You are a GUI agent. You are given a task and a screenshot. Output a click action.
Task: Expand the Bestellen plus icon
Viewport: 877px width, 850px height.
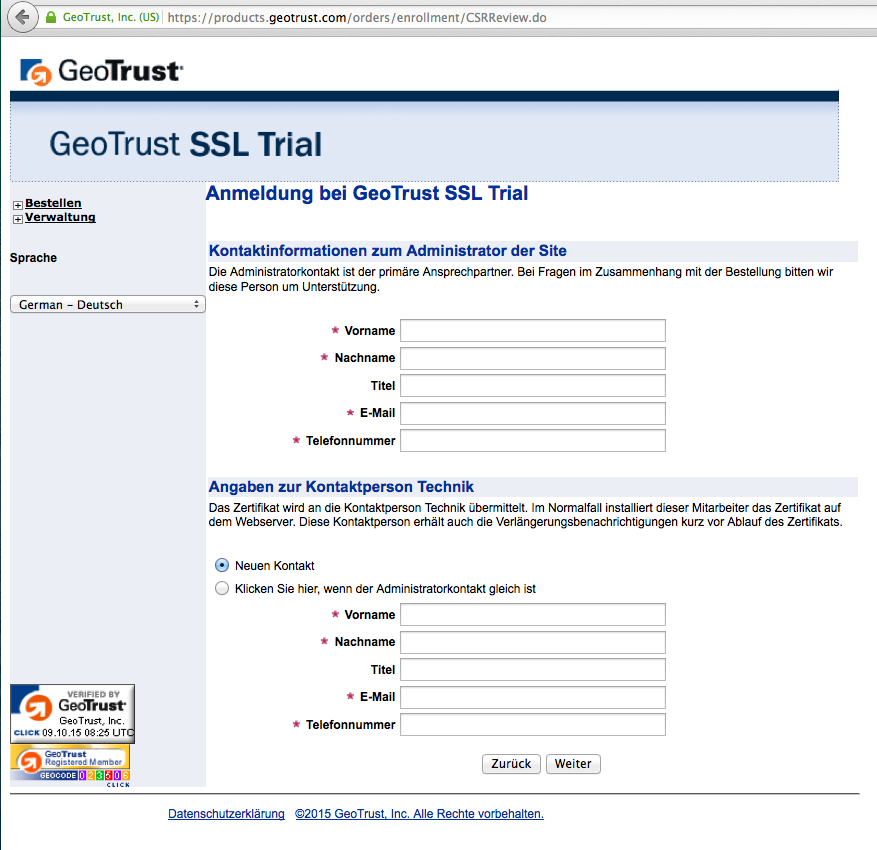tap(17, 205)
